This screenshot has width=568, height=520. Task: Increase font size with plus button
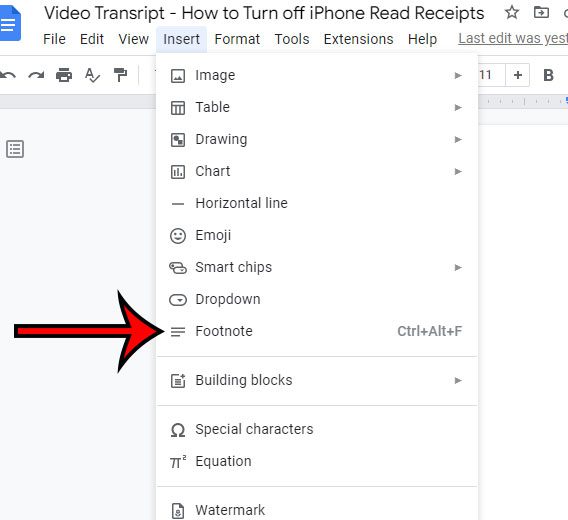pyautogui.click(x=518, y=75)
